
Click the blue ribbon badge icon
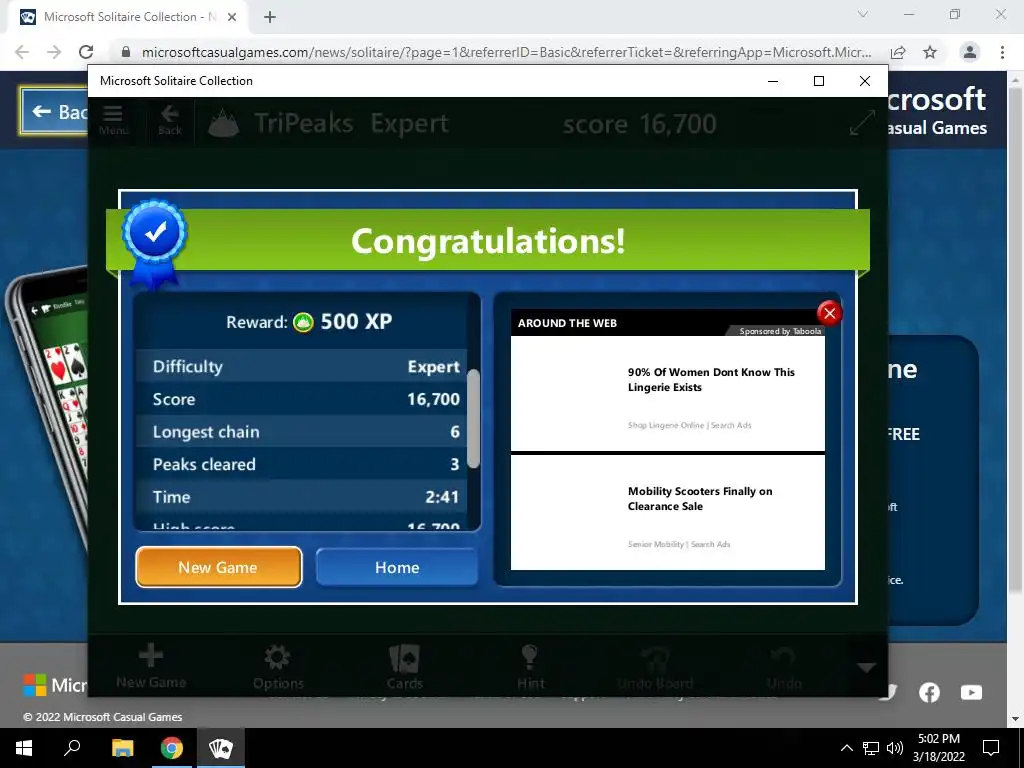155,244
